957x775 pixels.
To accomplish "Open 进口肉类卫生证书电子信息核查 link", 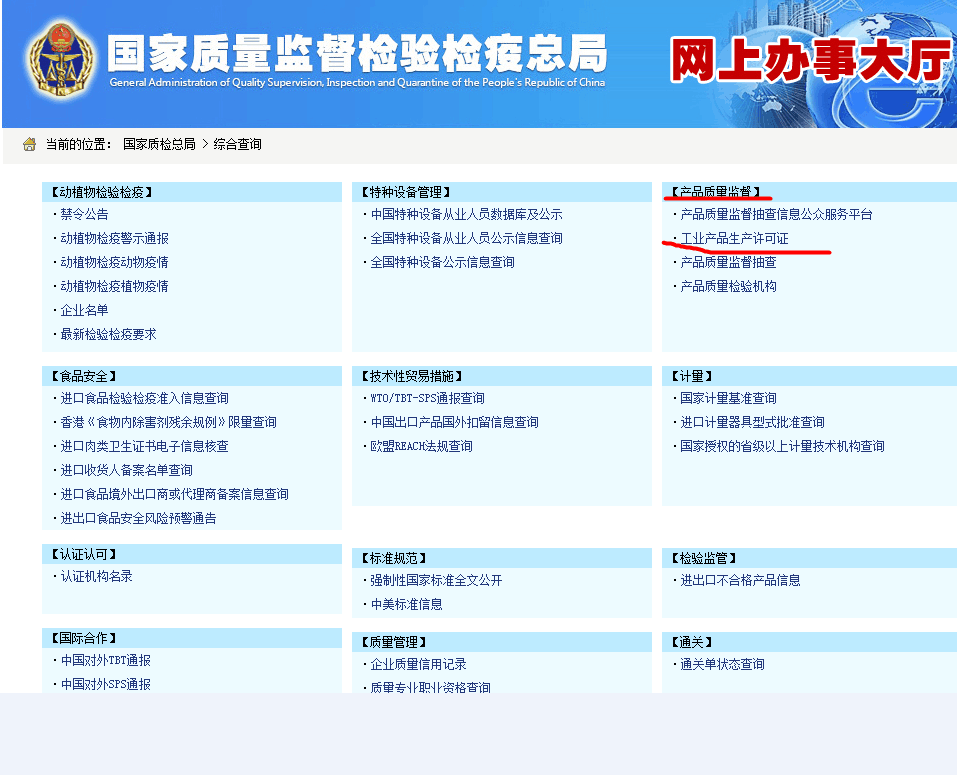I will pyautogui.click(x=144, y=446).
